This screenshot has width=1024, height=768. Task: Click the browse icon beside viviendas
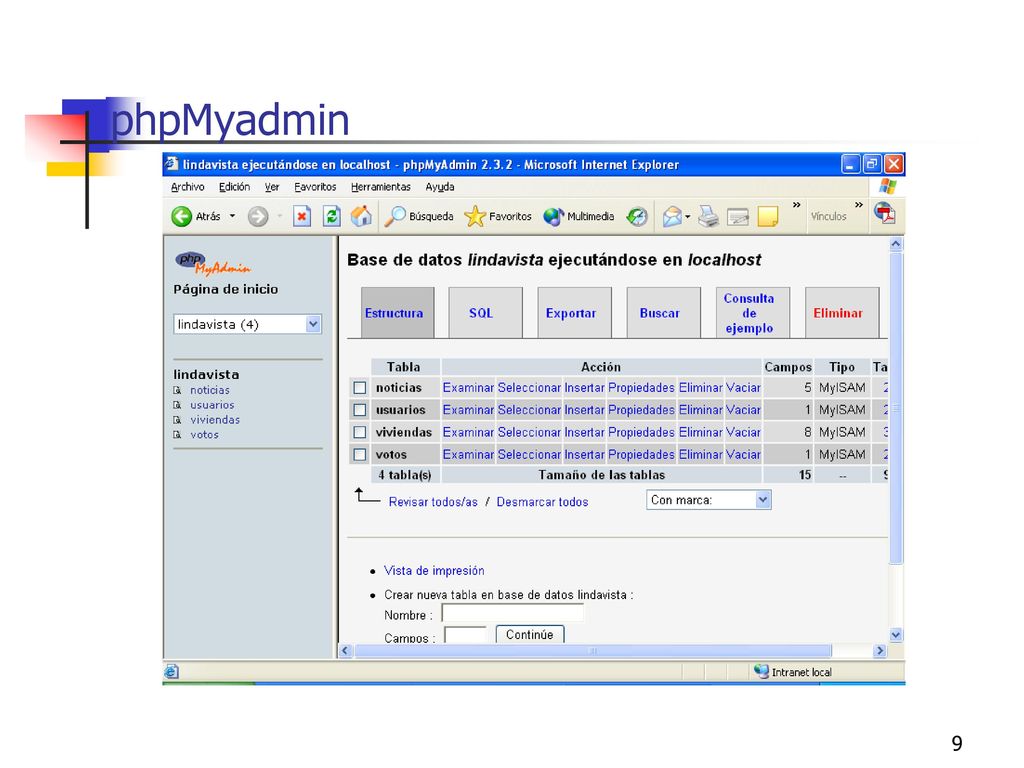[x=177, y=420]
